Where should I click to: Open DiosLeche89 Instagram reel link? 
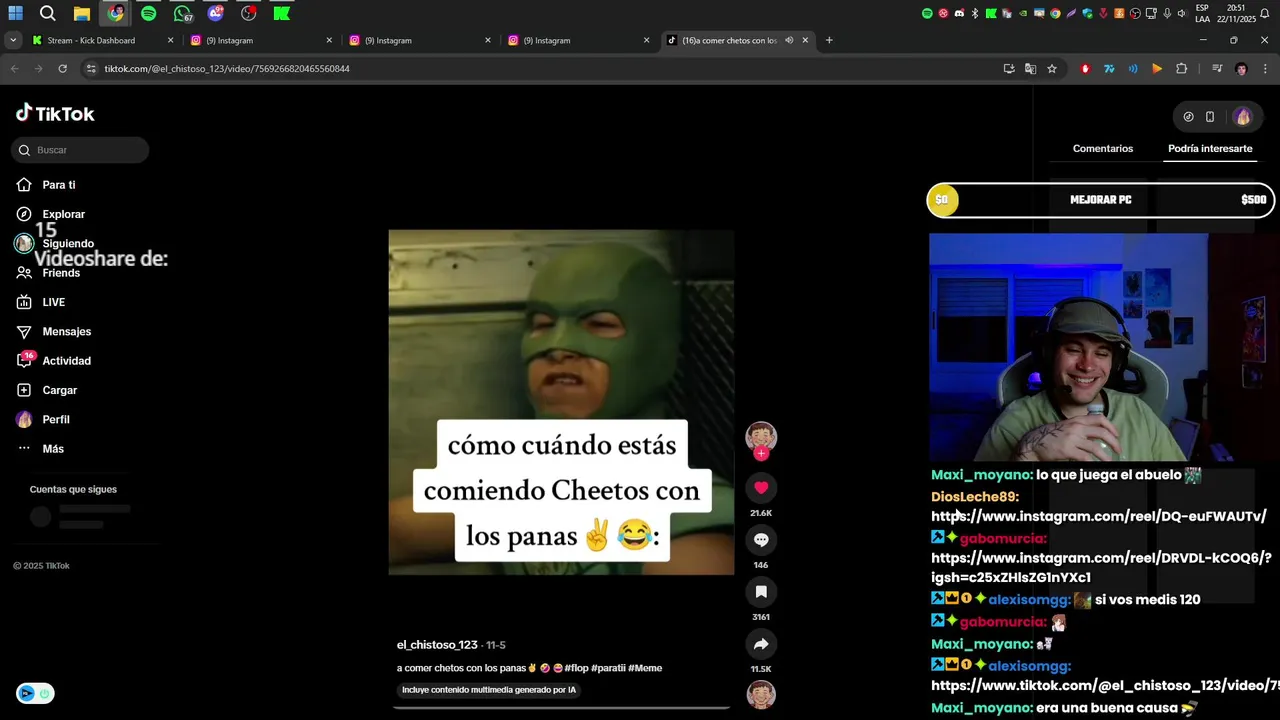coord(1098,517)
